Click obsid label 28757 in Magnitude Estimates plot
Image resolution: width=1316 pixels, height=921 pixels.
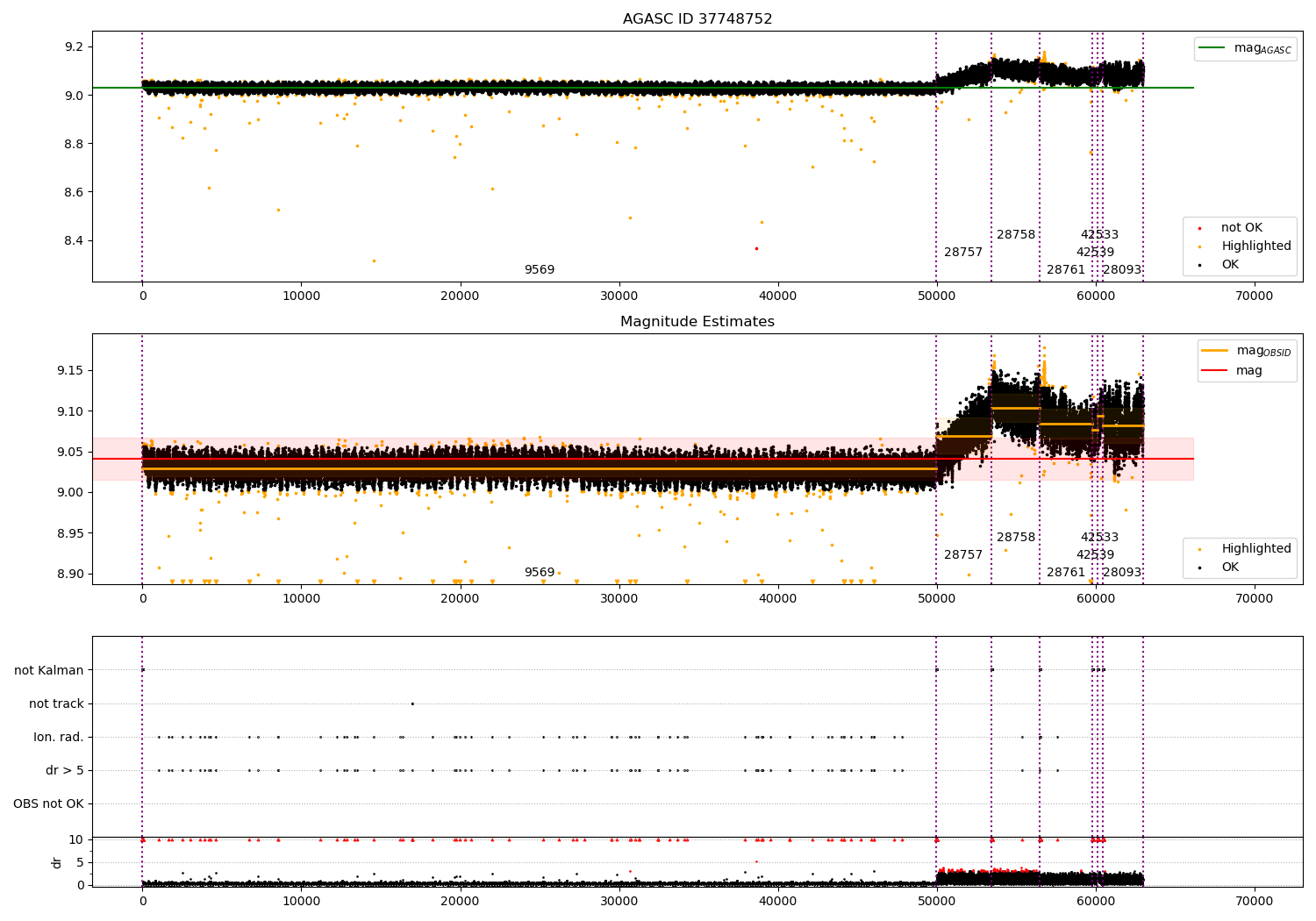coord(963,555)
